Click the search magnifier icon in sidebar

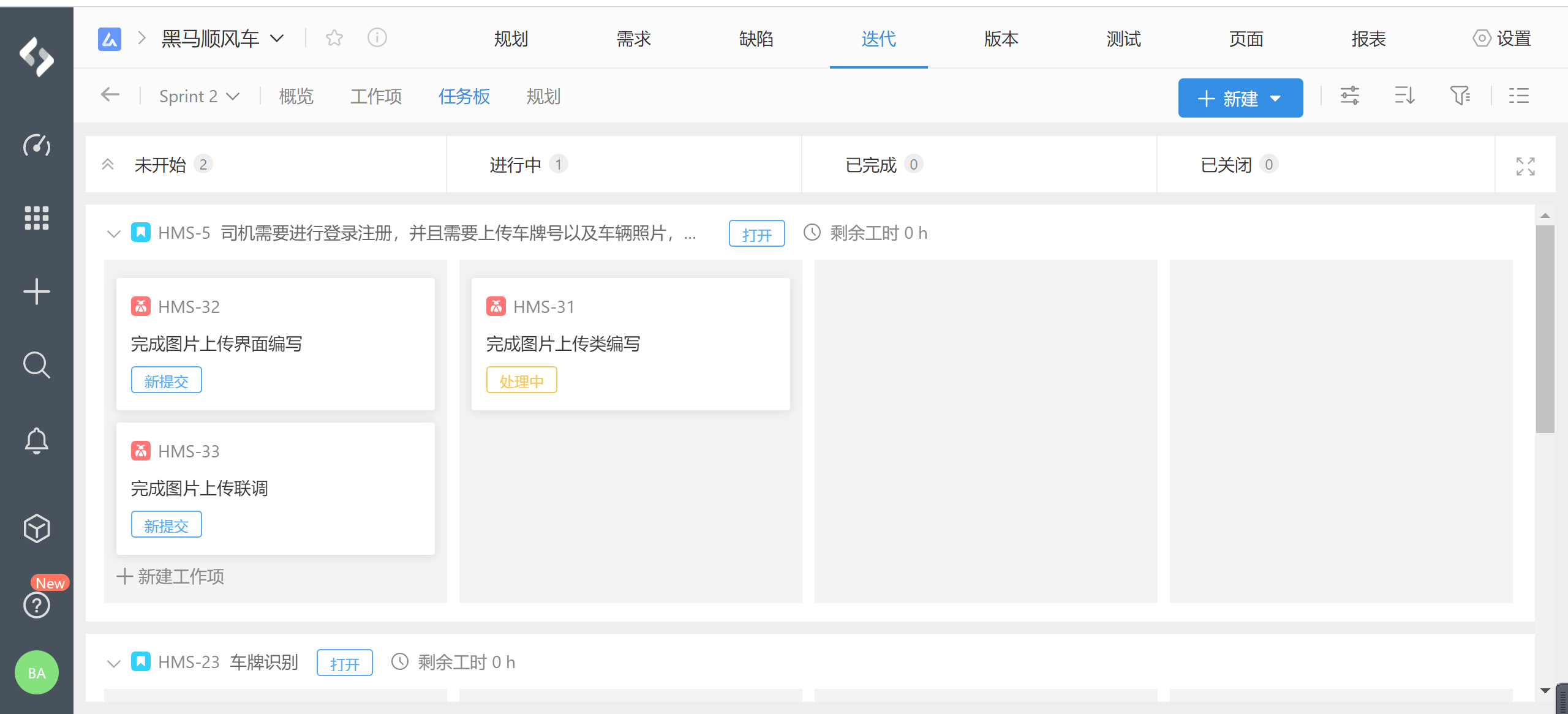coord(37,365)
